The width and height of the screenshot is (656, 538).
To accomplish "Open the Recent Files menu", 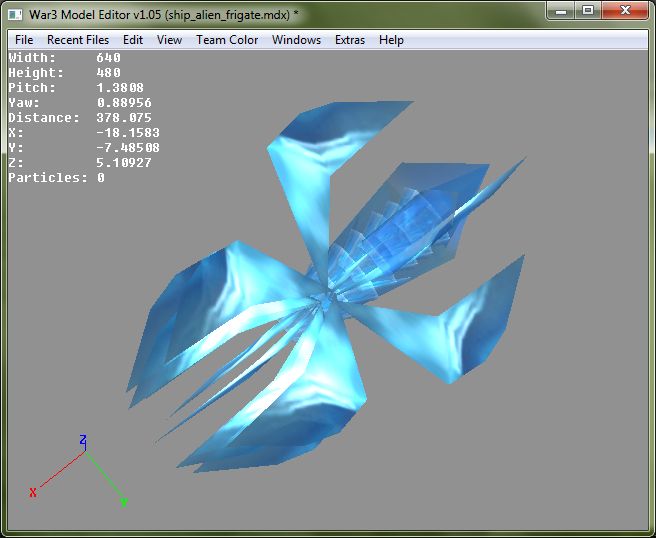I will (x=78, y=40).
